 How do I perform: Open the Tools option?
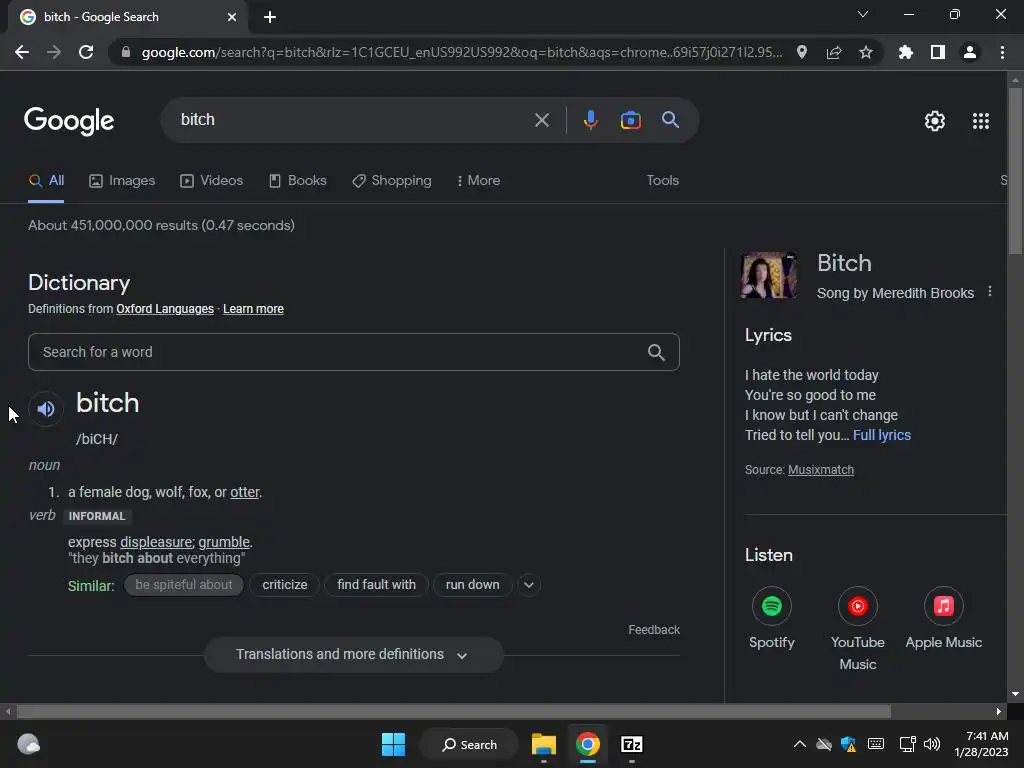point(662,181)
